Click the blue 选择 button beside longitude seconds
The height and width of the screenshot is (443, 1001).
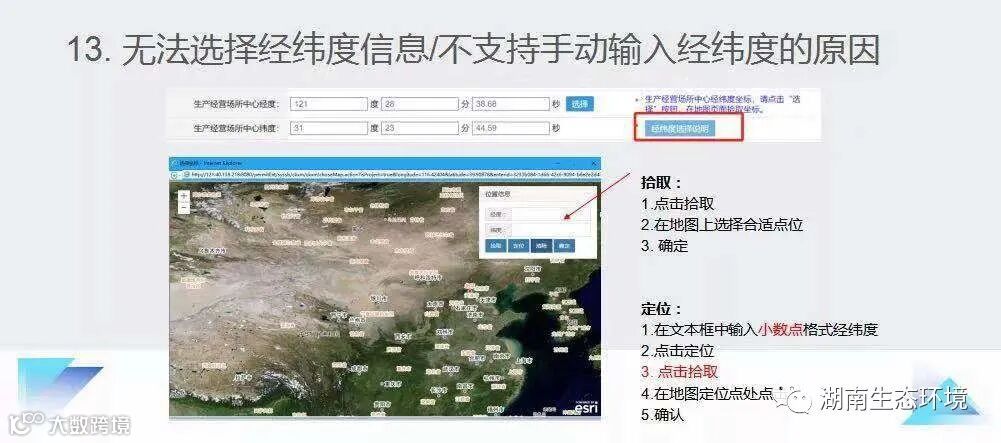[x=579, y=104]
